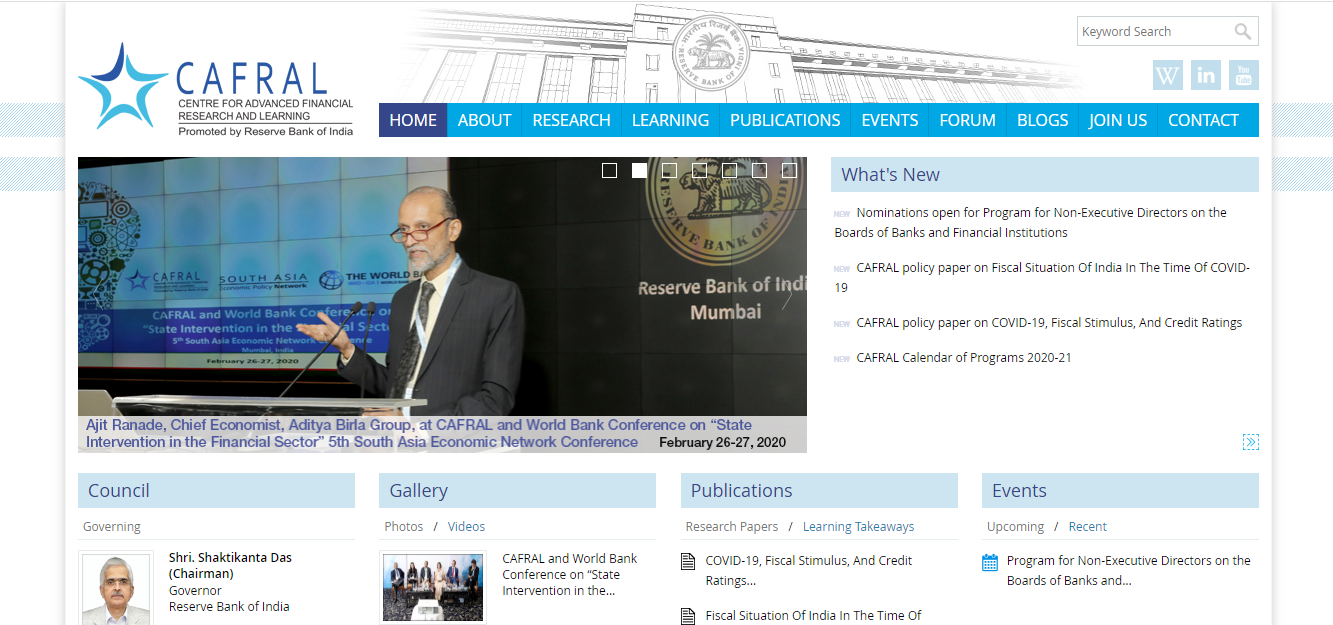This screenshot has height=625, width=1333.
Task: Click the What's New section heading
Action: pos(1045,174)
